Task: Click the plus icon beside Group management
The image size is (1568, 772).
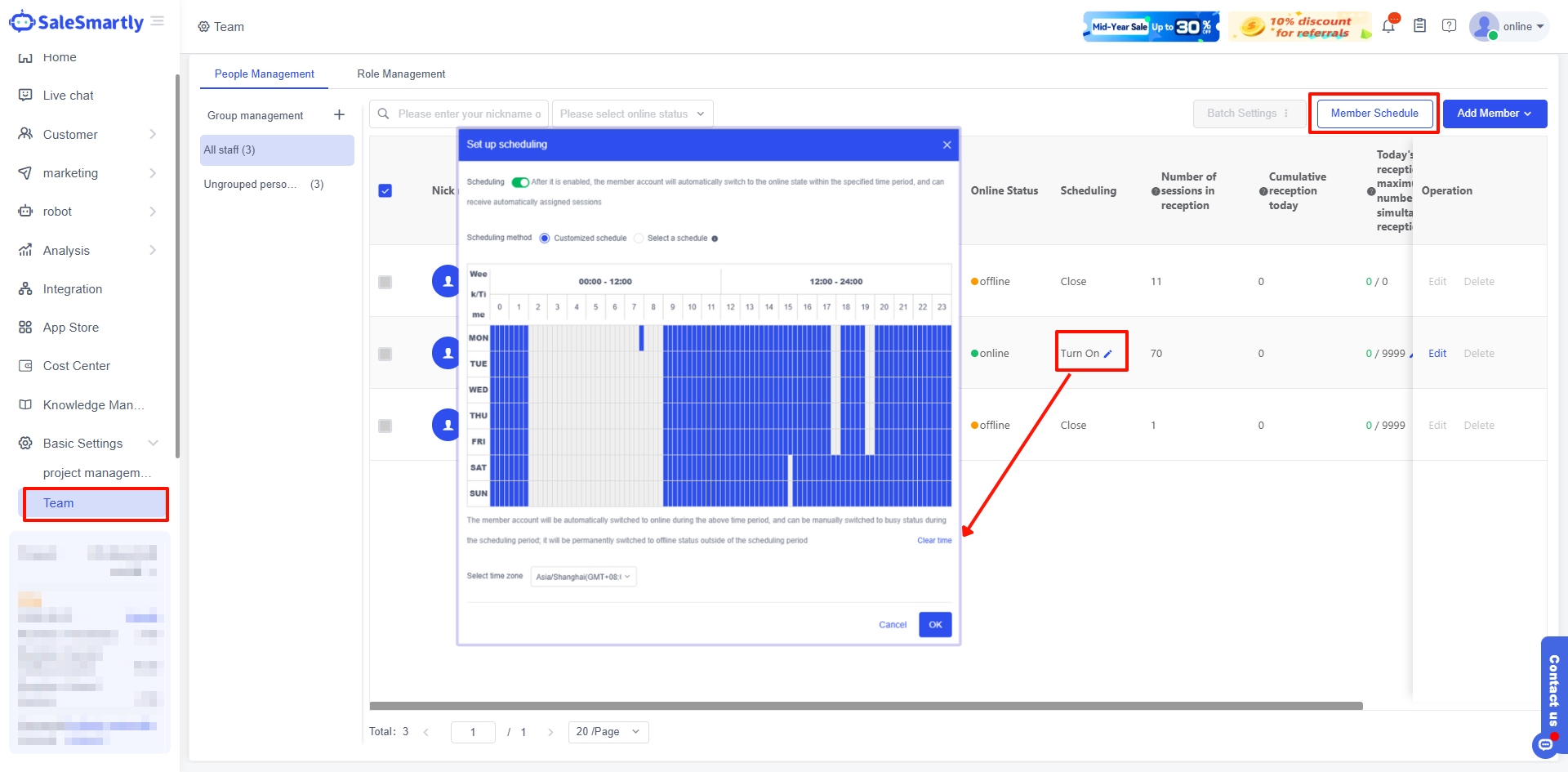Action: (x=339, y=115)
